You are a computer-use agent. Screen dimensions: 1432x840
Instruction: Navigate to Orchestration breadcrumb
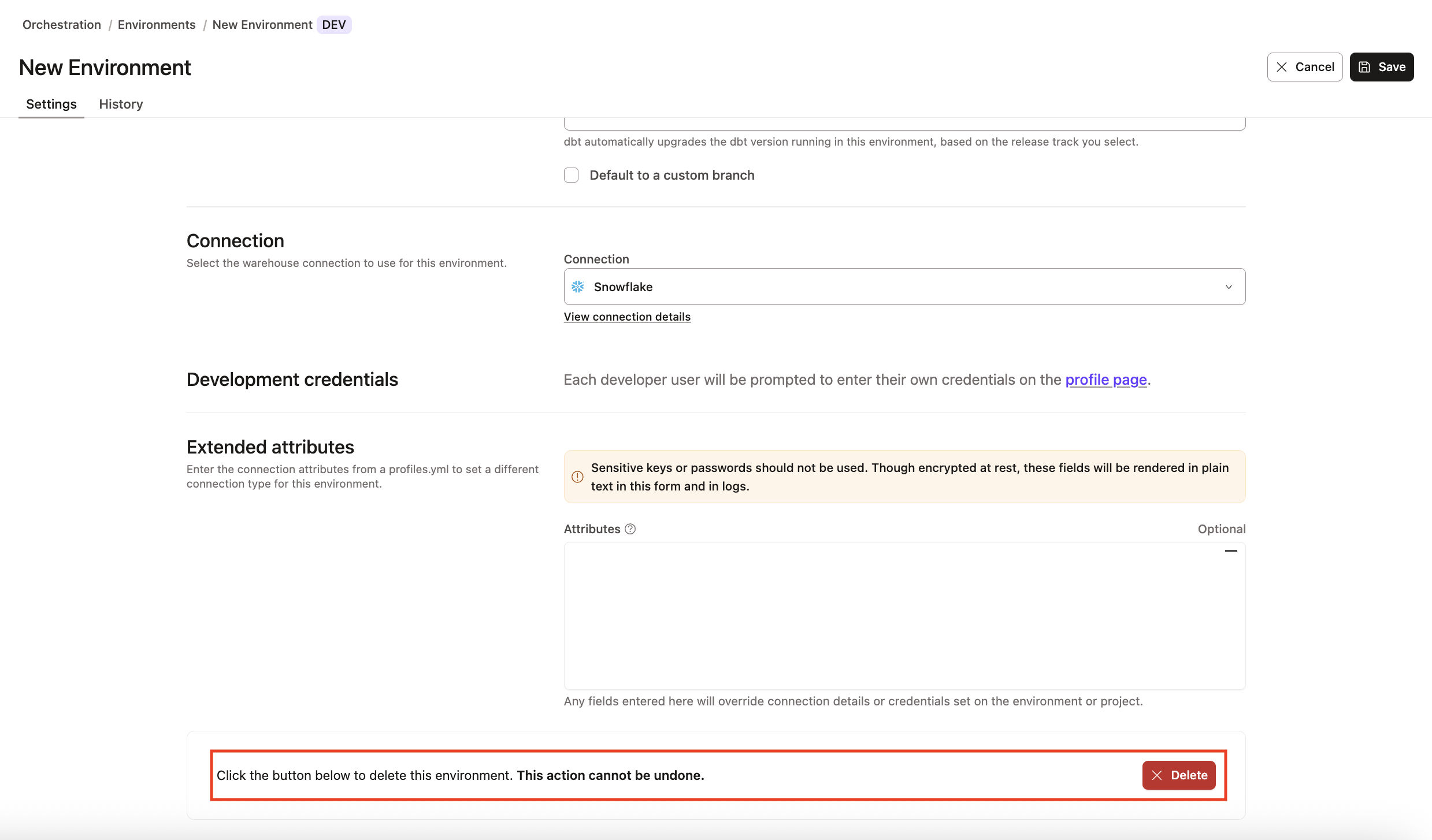(x=62, y=25)
